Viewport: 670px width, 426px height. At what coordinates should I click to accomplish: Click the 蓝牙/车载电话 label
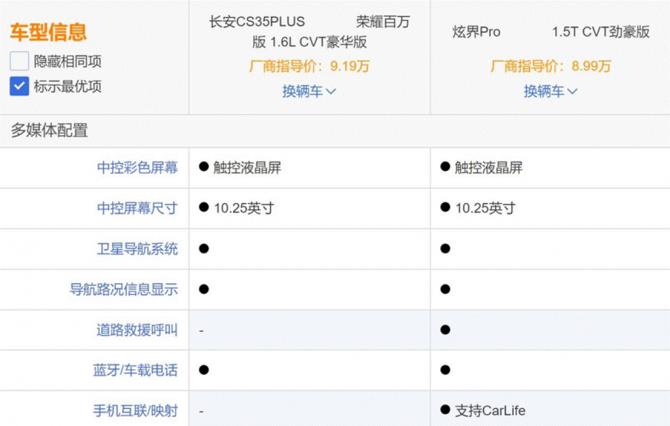tap(135, 370)
